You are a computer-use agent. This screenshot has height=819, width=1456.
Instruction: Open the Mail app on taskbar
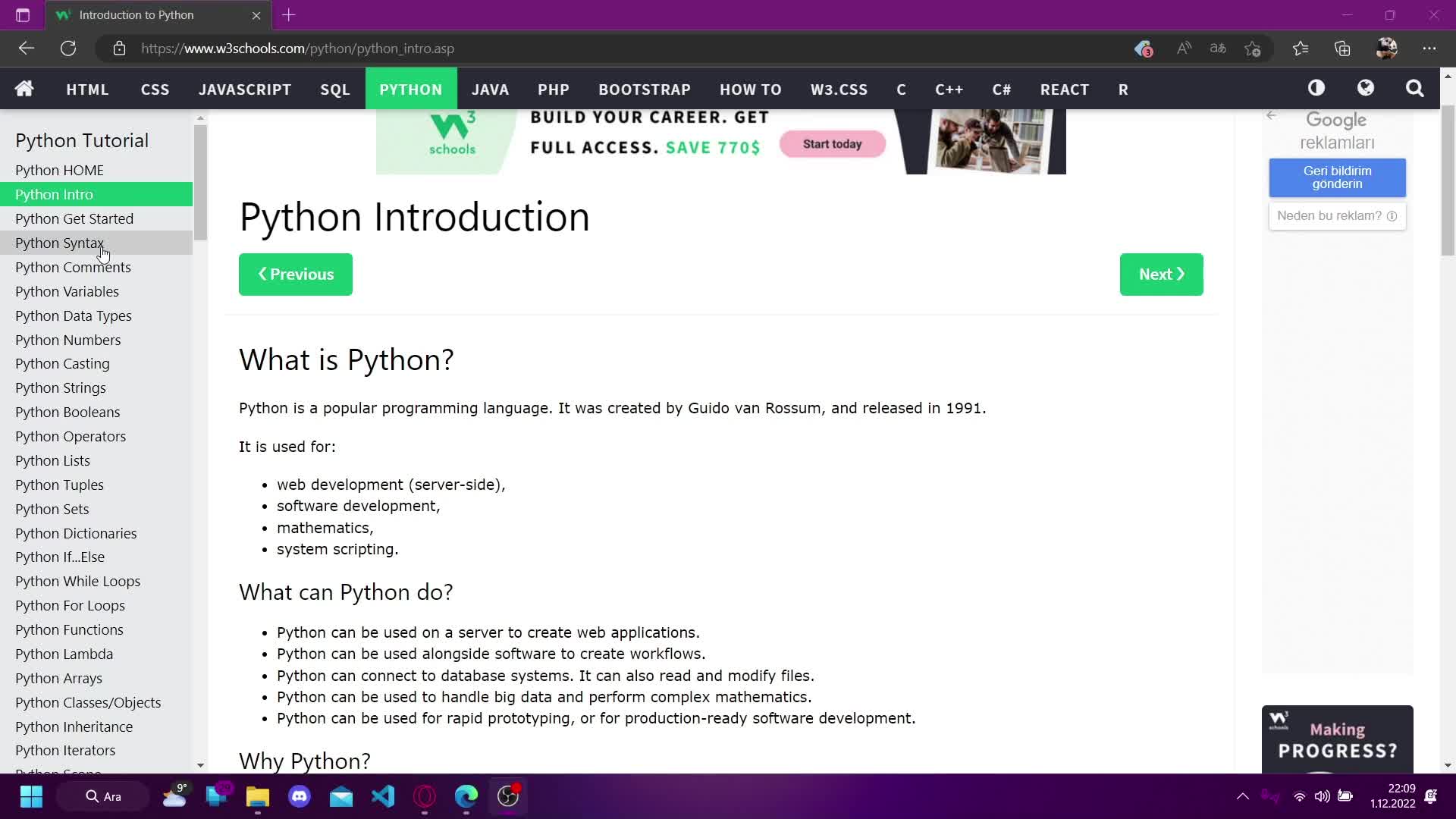coord(341,796)
